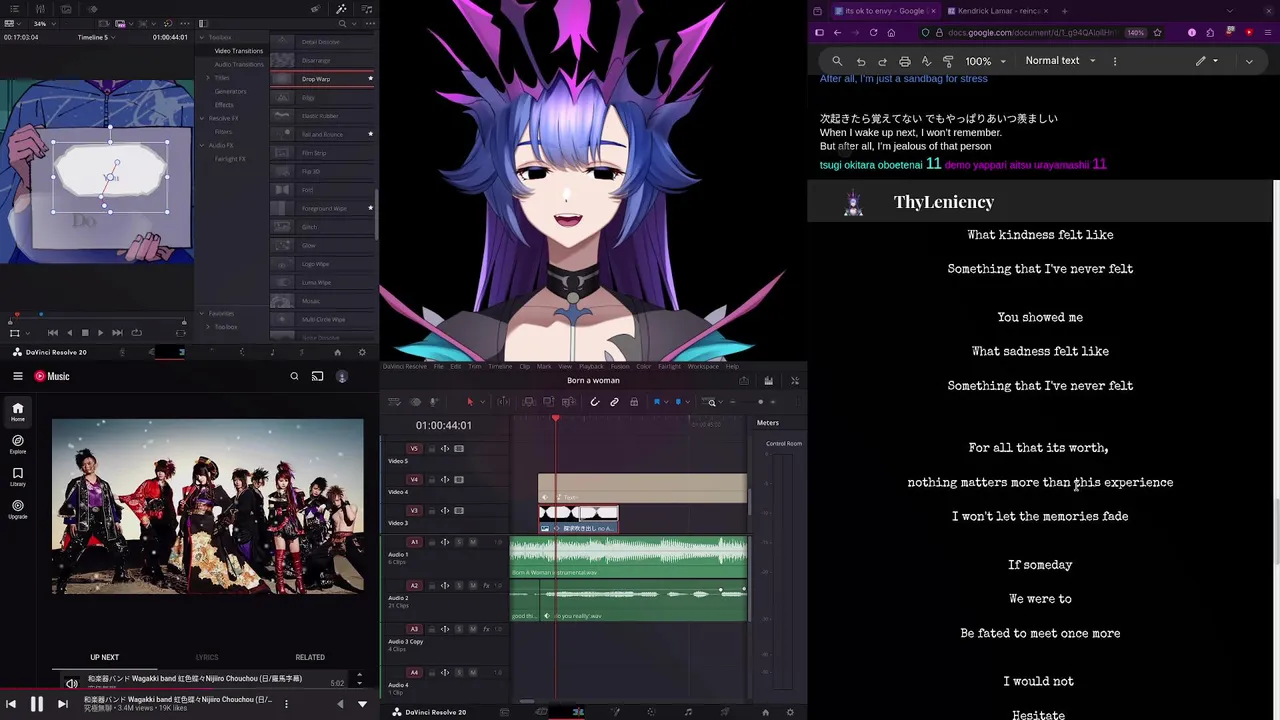Click Google Docs search menus magnifier
The height and width of the screenshot is (720, 1280).
coord(837,61)
